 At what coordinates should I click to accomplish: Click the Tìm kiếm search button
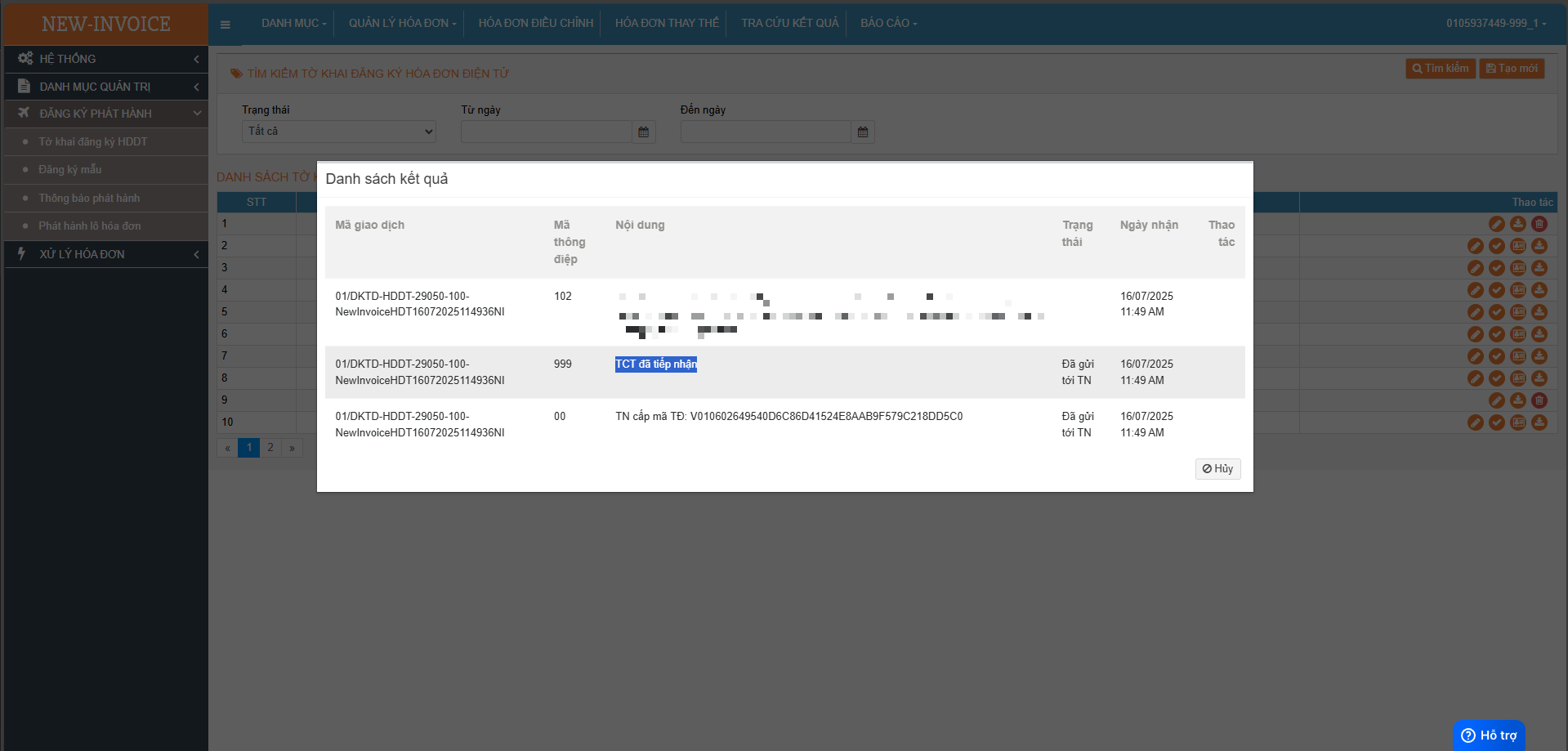point(1440,69)
